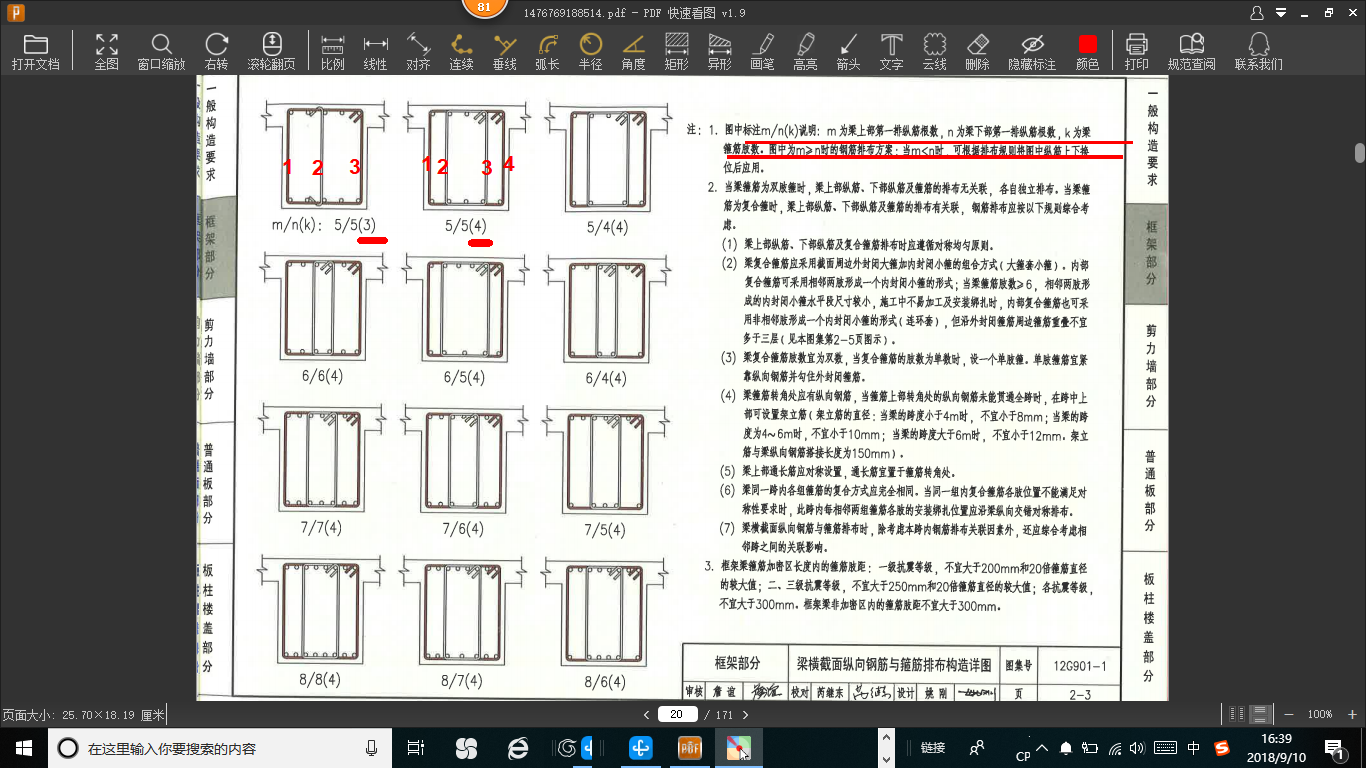This screenshot has height=768, width=1366.
Task: Select the perpendicular 垂线 tool
Action: (504, 51)
